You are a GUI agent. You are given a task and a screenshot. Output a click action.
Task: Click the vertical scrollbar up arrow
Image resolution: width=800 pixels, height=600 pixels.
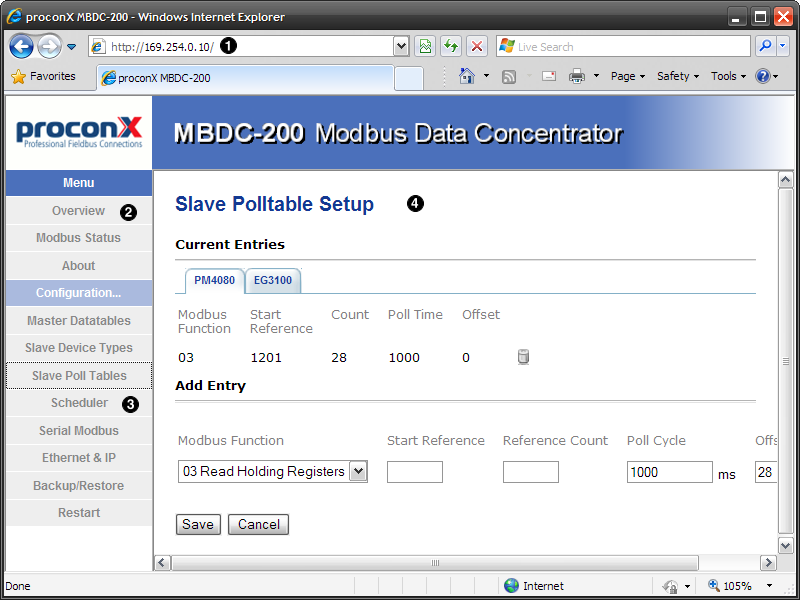click(785, 180)
